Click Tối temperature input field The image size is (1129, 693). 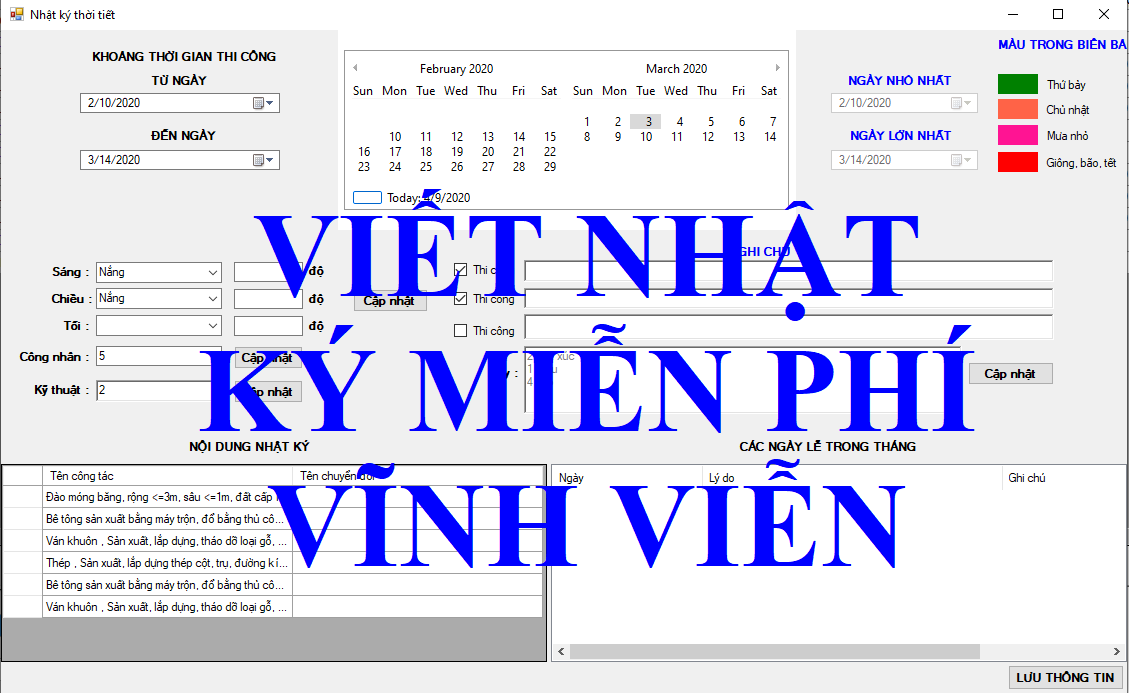pos(268,326)
